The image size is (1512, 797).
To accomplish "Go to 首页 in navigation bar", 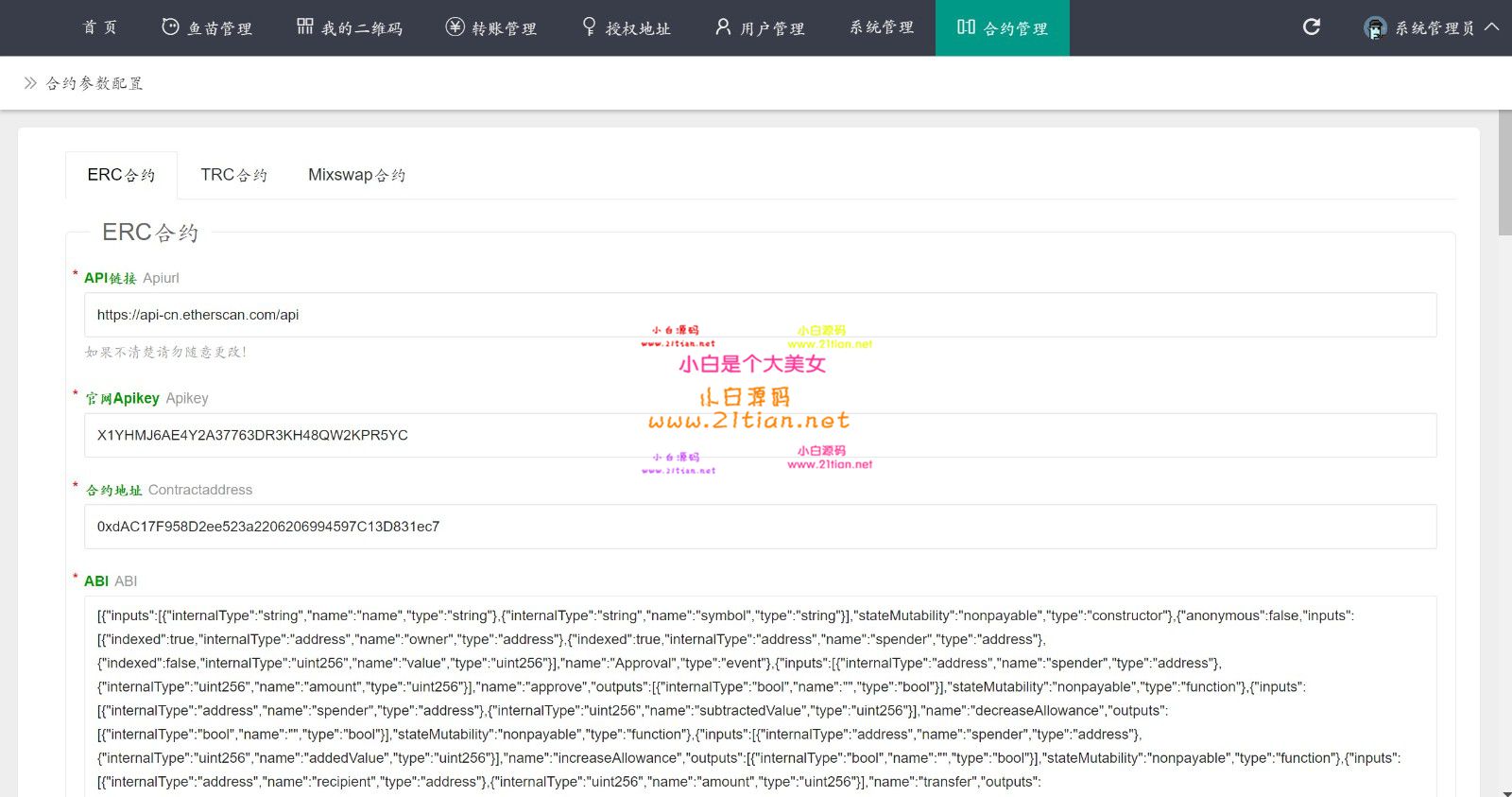I will [x=100, y=27].
